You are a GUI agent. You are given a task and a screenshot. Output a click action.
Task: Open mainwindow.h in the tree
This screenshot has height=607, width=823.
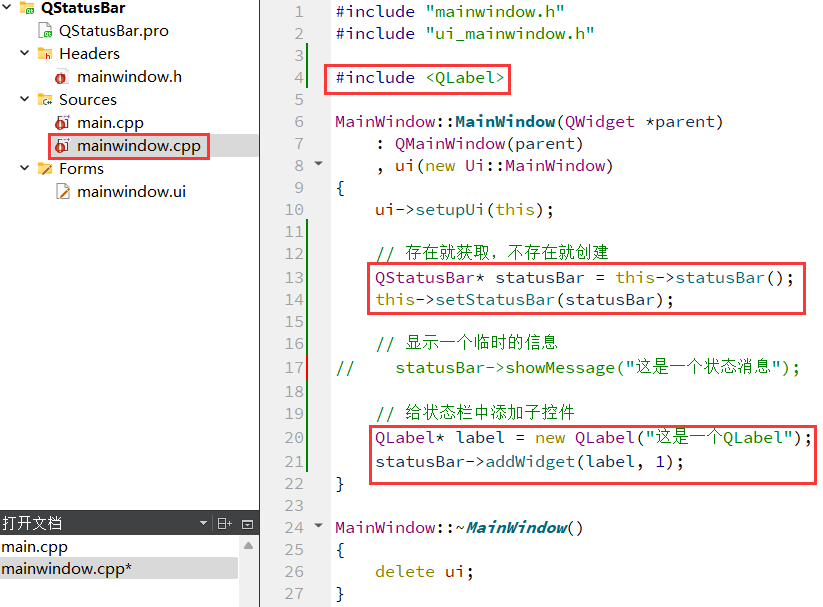(x=129, y=77)
